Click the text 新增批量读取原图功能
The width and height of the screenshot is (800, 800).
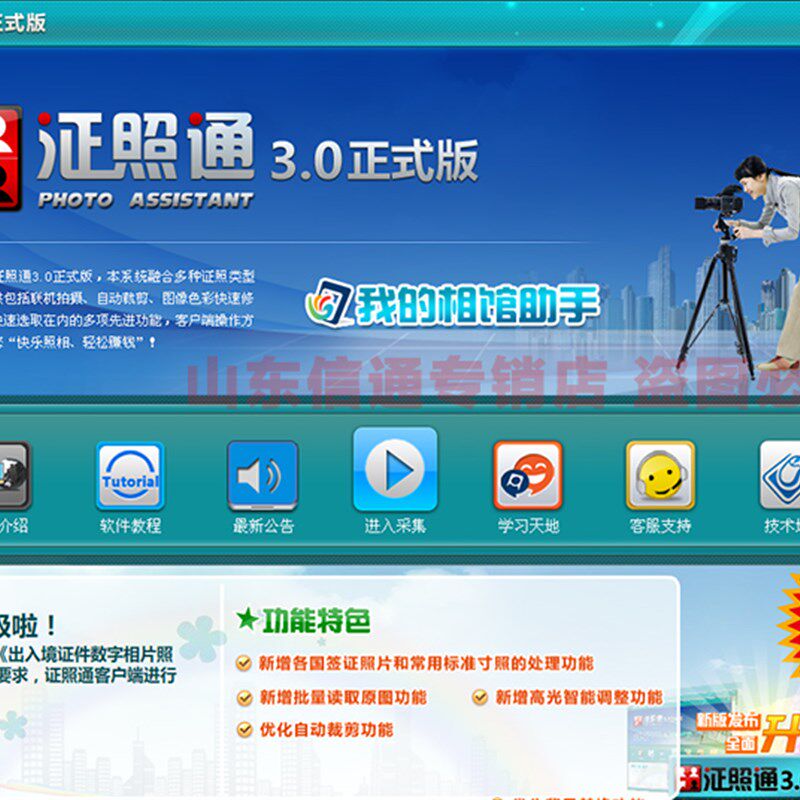(x=343, y=697)
